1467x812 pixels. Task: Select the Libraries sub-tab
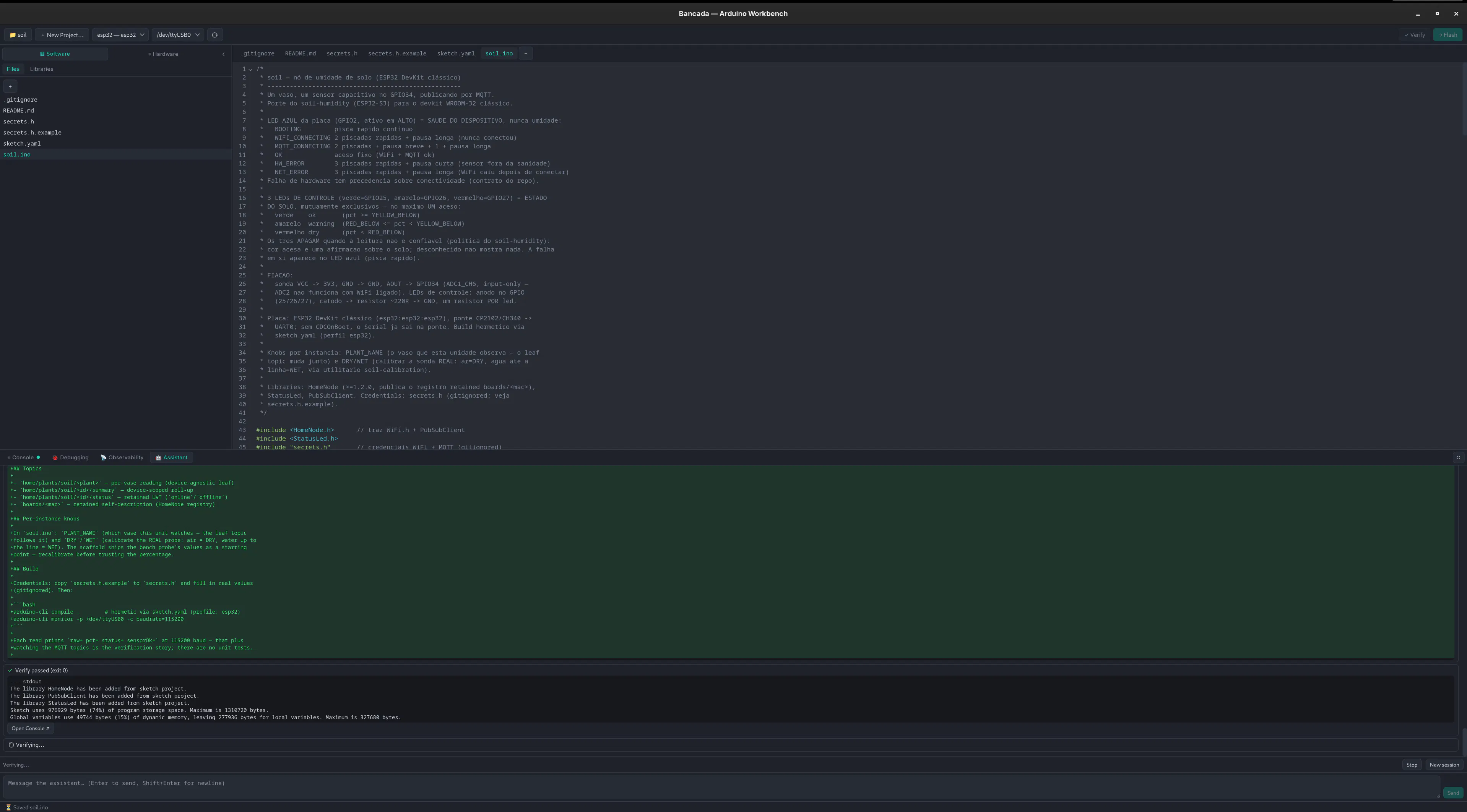pyautogui.click(x=42, y=69)
